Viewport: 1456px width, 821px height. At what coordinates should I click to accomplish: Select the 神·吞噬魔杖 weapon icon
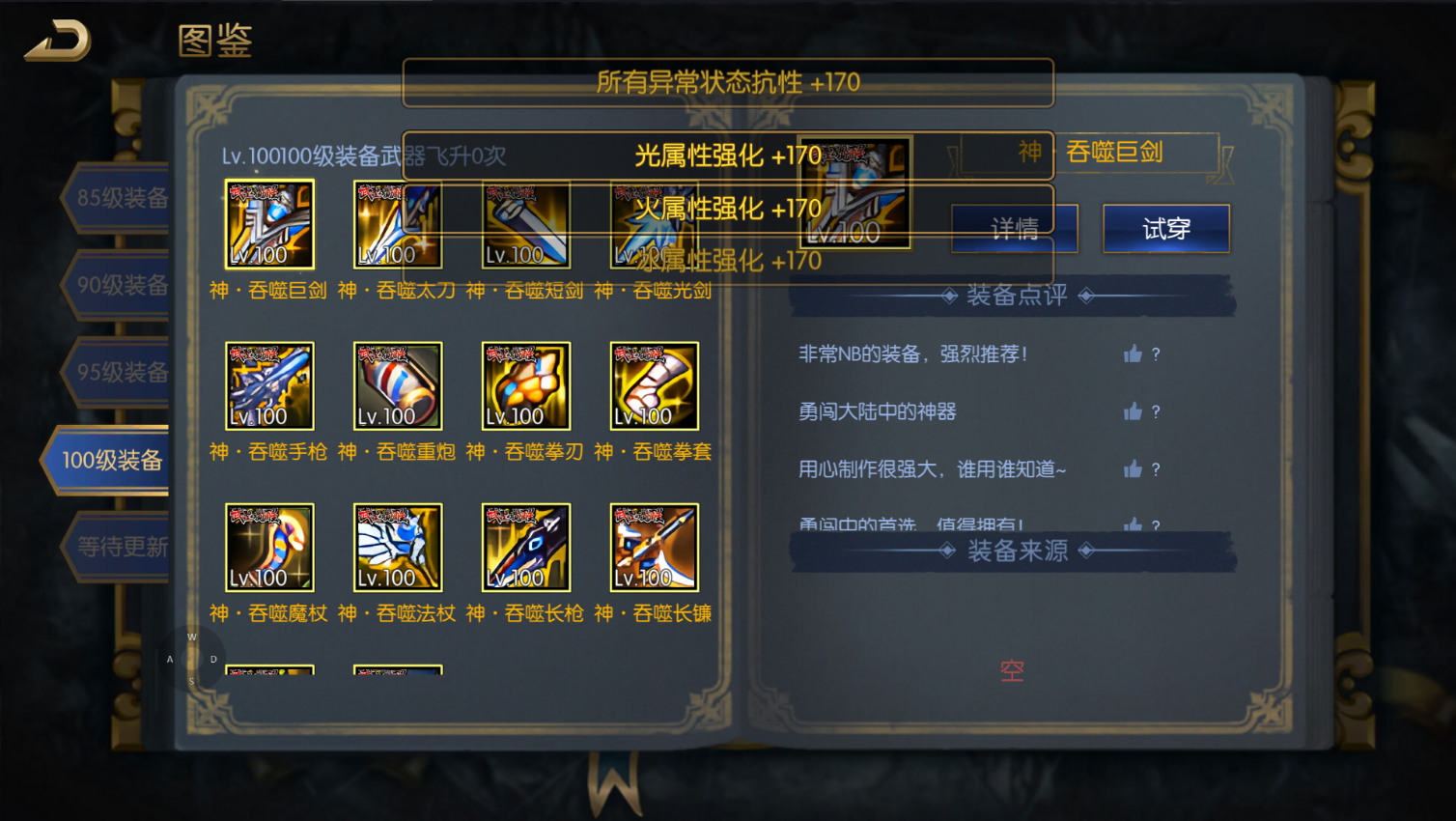tap(269, 547)
